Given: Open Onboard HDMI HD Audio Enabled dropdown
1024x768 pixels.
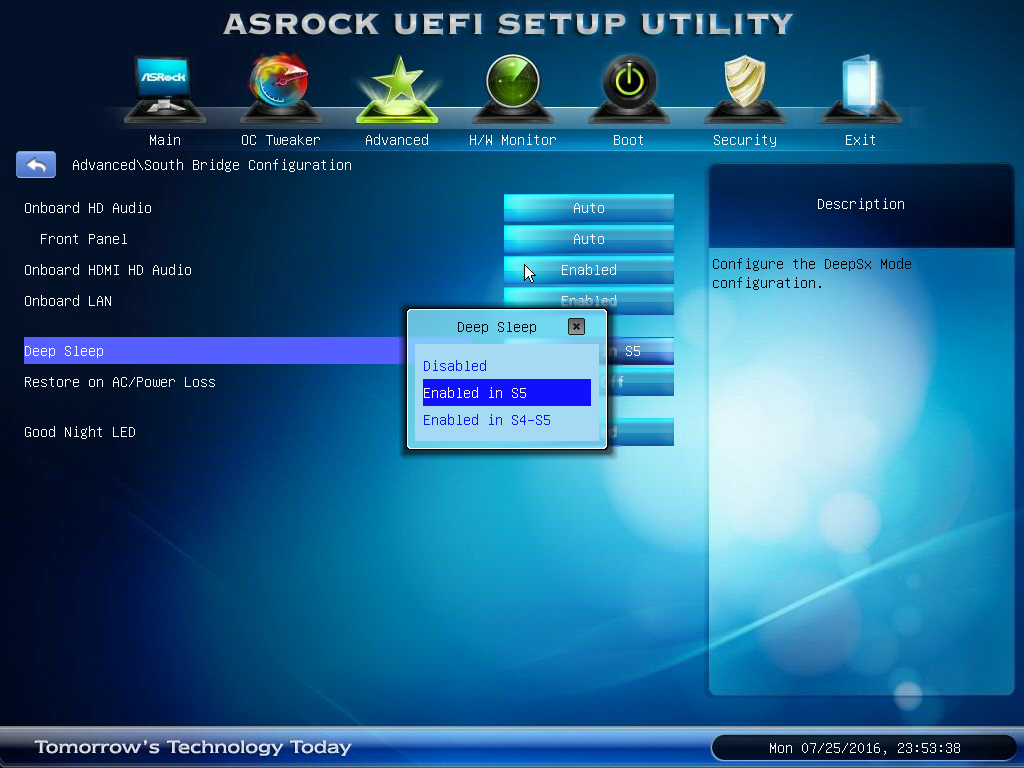Looking at the screenshot, I should (x=588, y=270).
